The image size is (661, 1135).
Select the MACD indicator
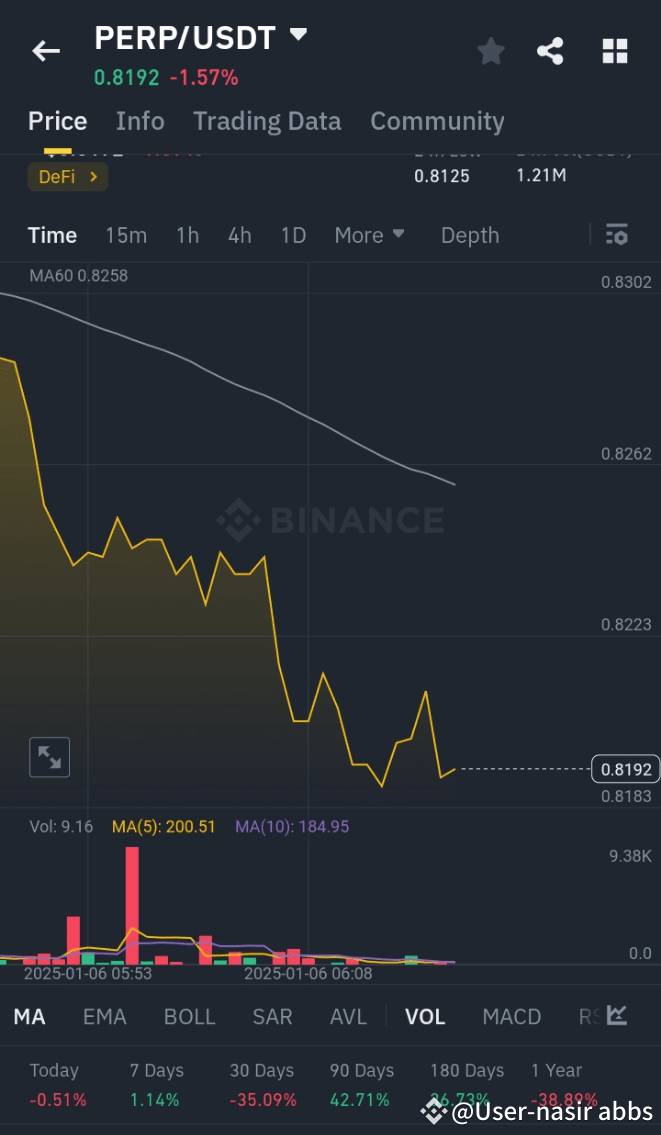pos(511,1016)
